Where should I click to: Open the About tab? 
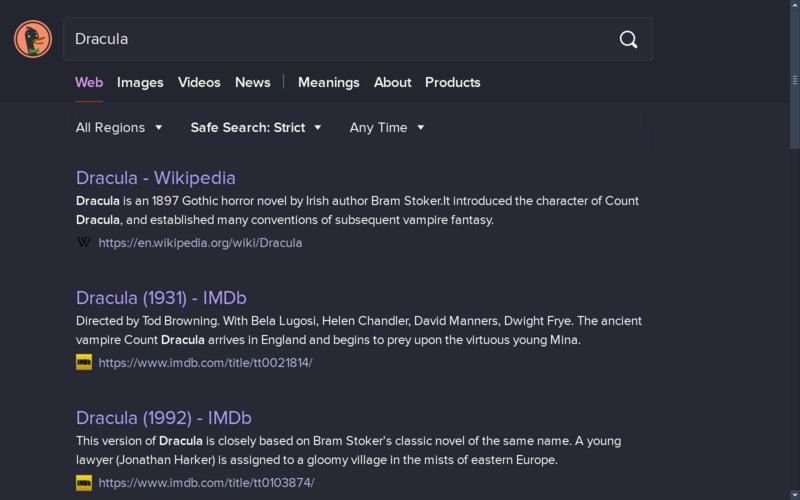coord(392,83)
